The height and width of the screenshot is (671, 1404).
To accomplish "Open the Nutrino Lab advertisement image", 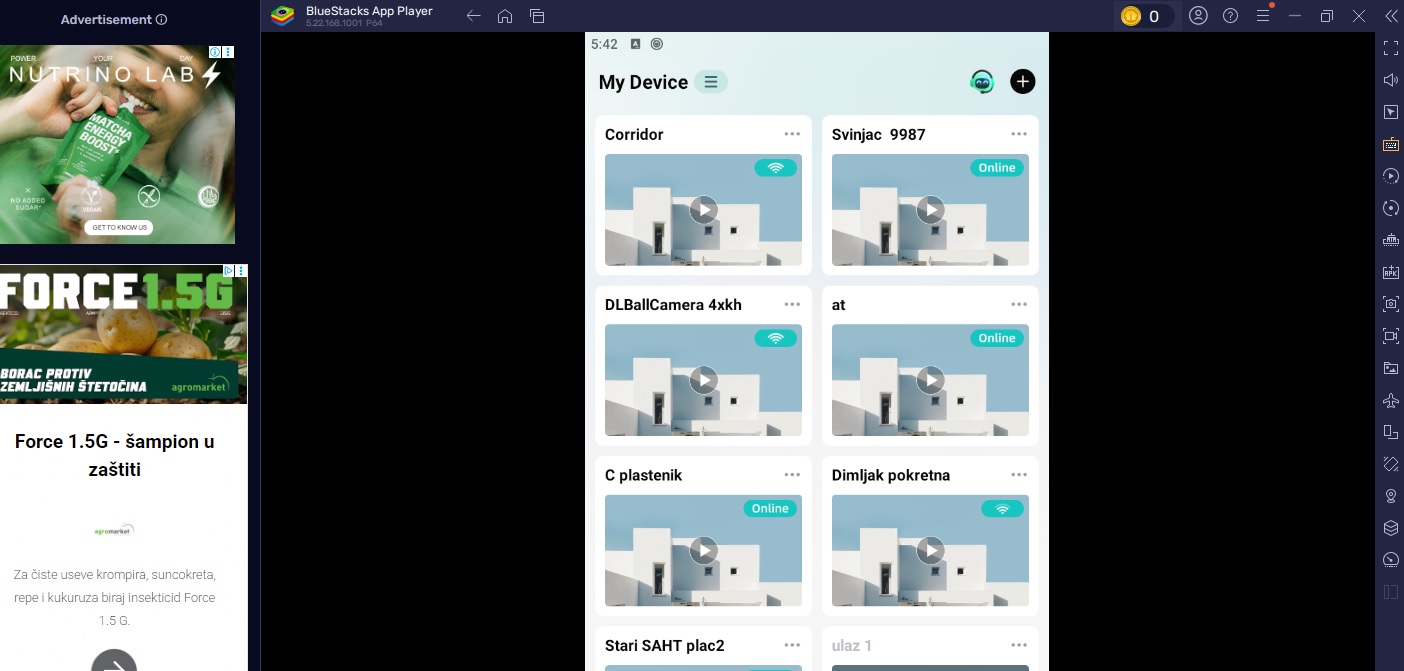I will 117,144.
